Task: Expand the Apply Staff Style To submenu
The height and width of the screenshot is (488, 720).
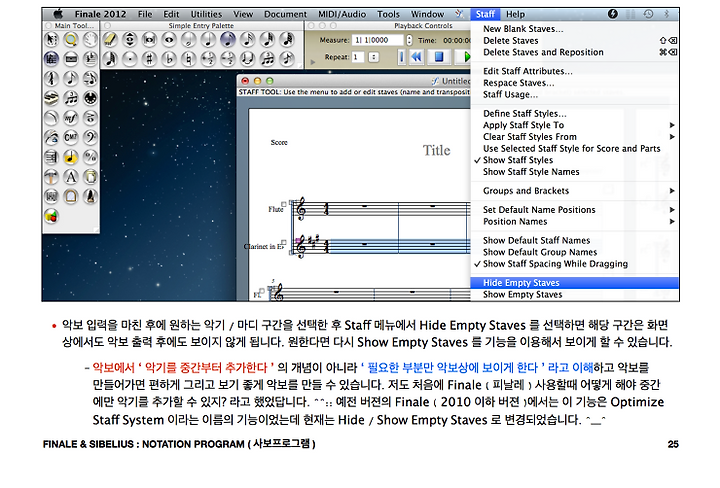Action: click(x=575, y=125)
